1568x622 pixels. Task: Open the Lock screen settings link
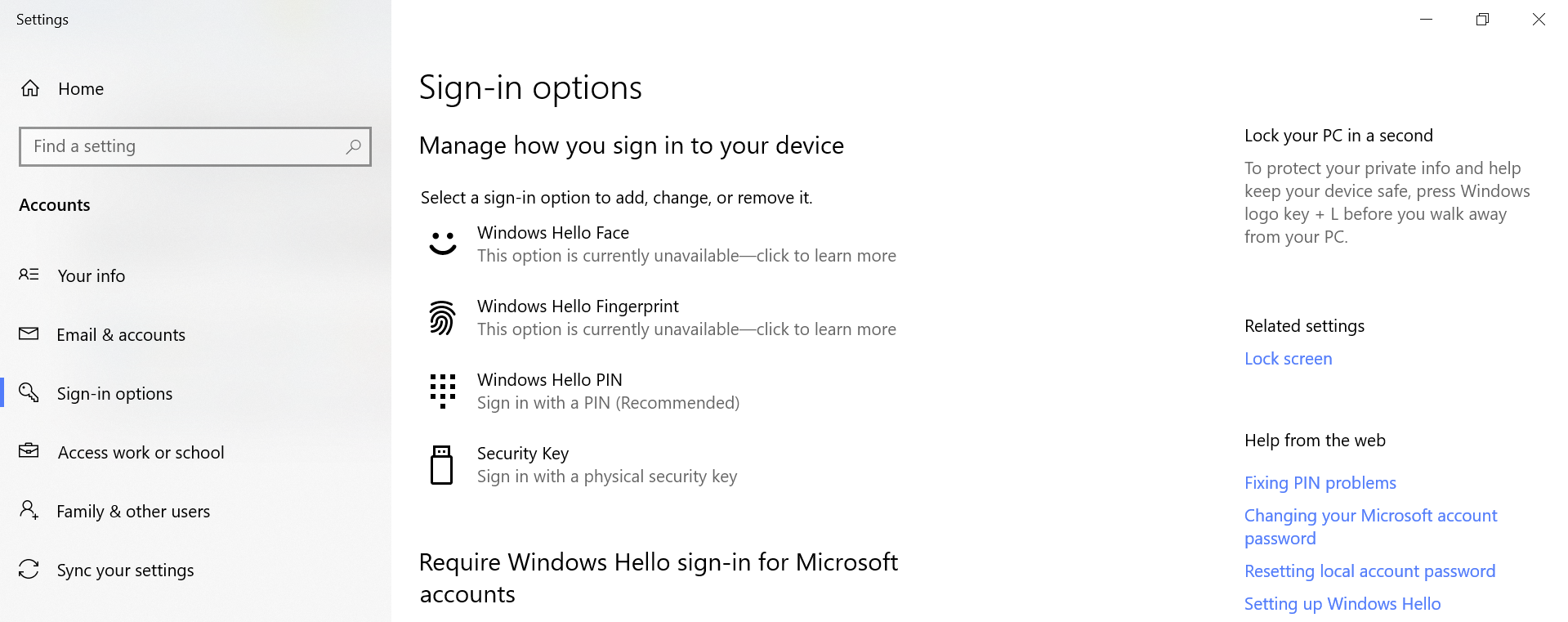click(x=1288, y=358)
